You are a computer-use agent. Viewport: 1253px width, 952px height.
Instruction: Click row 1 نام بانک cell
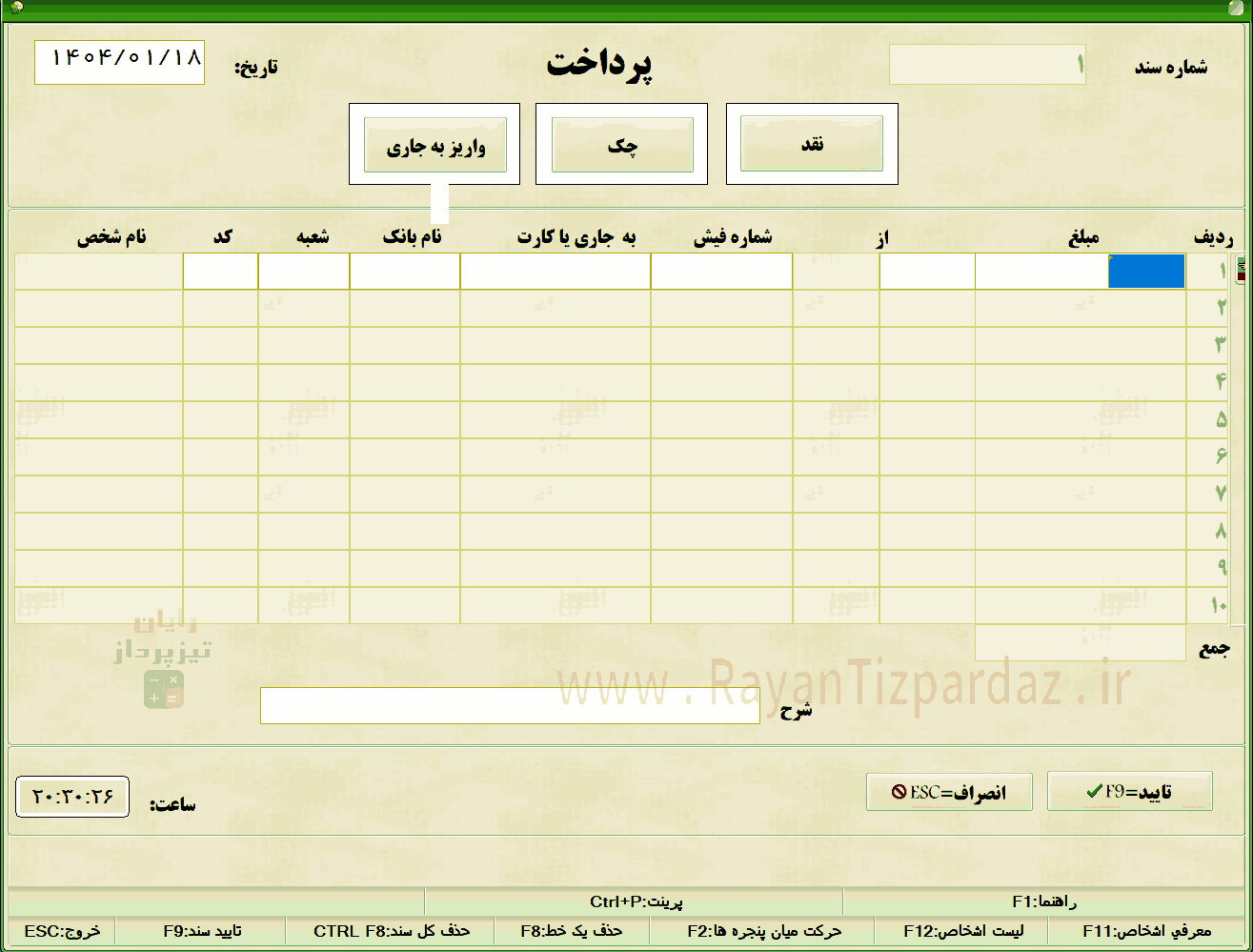pyautogui.click(x=405, y=271)
